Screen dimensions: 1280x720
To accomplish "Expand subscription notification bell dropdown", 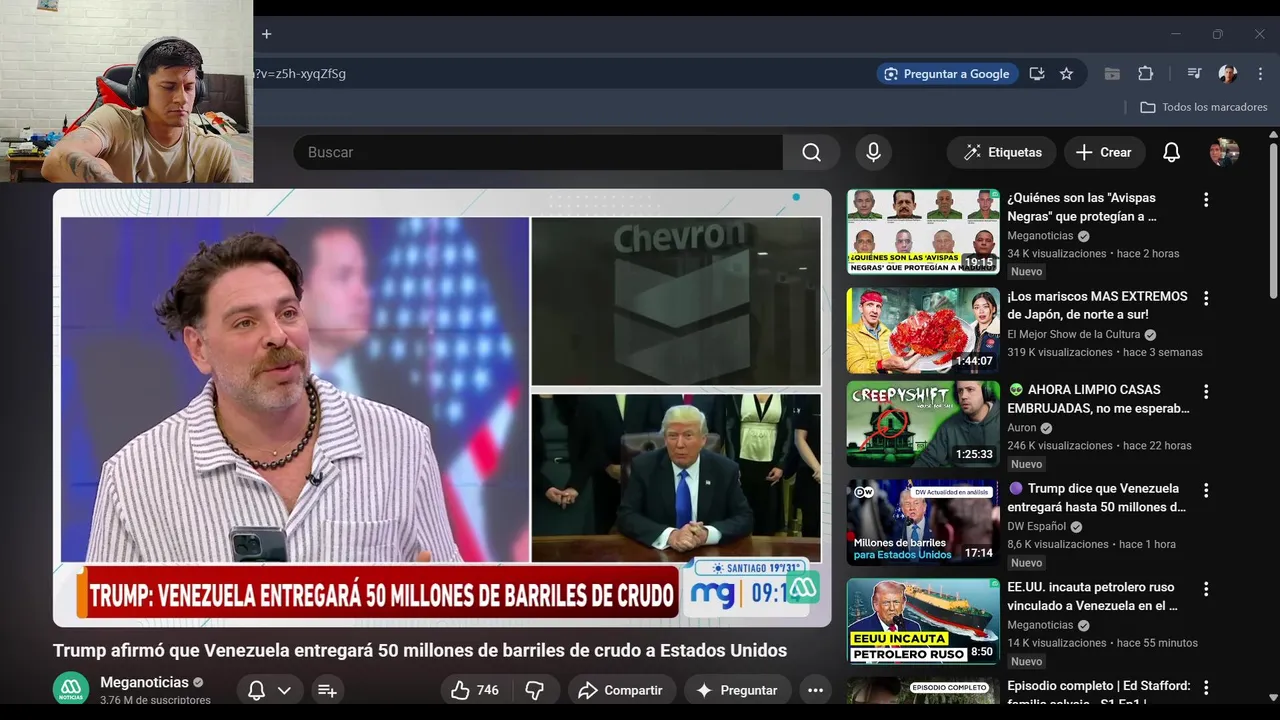I will coord(270,690).
